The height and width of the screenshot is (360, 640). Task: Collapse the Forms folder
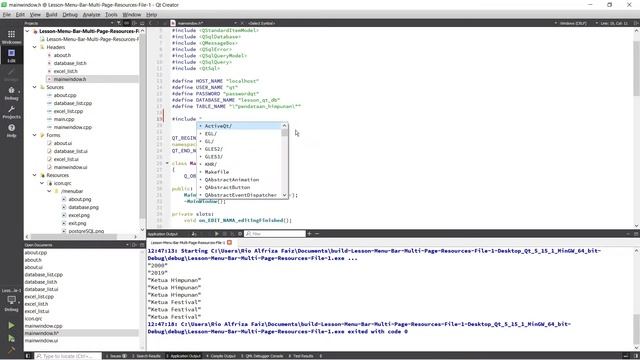coord(35,135)
